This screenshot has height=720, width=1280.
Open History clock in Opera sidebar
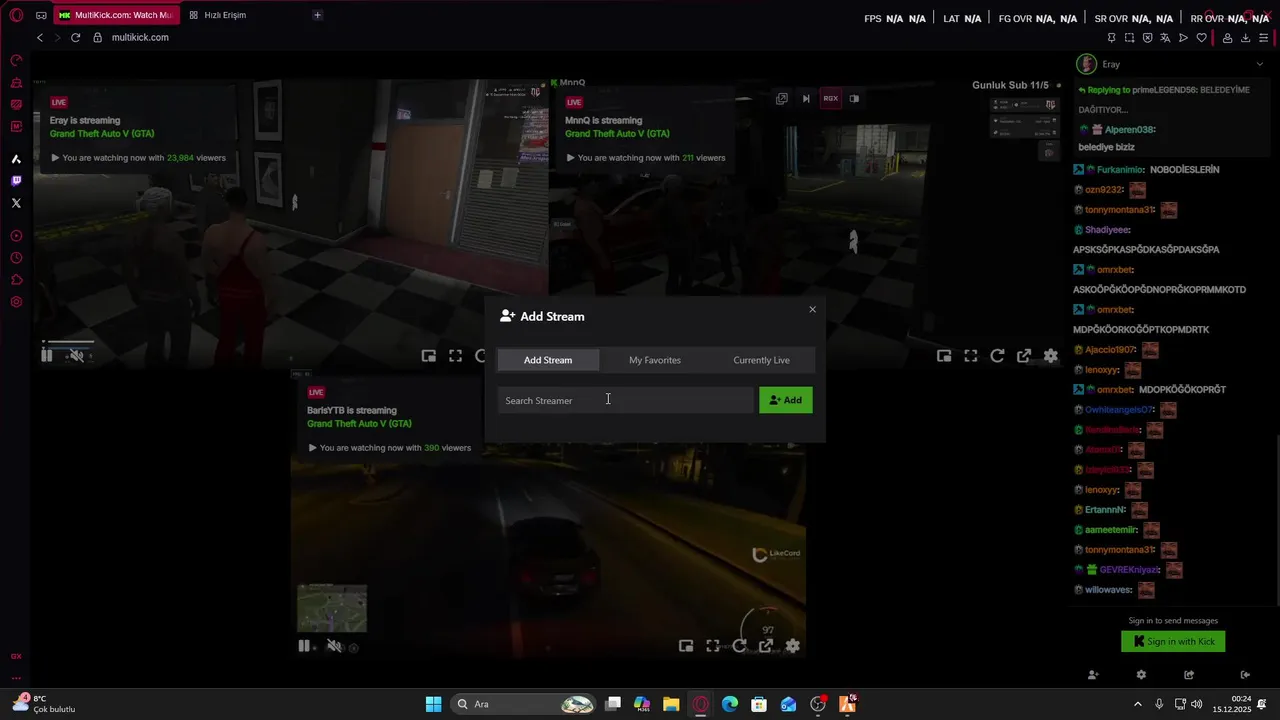[x=16, y=258]
